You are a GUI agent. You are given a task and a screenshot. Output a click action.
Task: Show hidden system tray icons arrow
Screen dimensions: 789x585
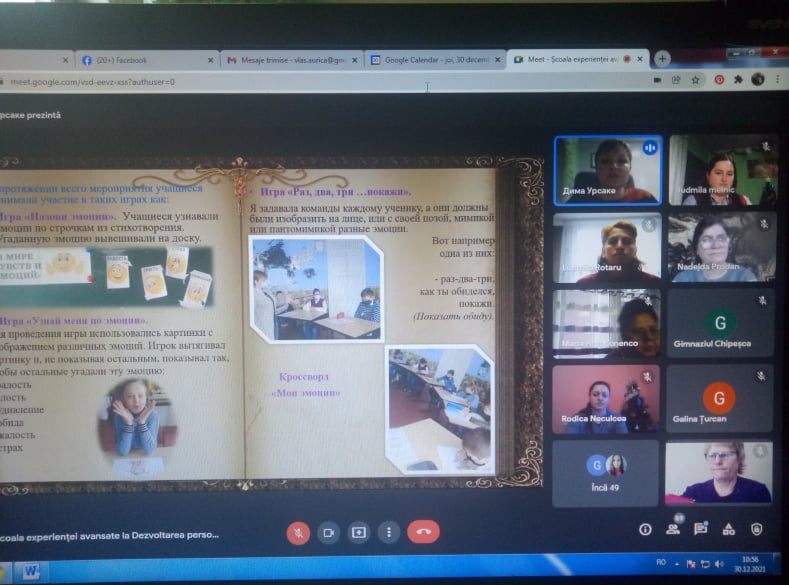[679, 565]
